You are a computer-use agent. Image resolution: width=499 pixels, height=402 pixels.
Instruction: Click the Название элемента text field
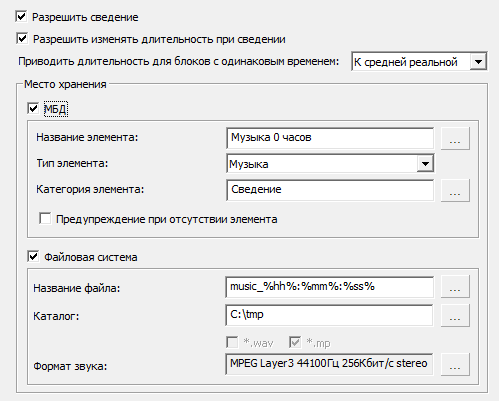(330, 138)
